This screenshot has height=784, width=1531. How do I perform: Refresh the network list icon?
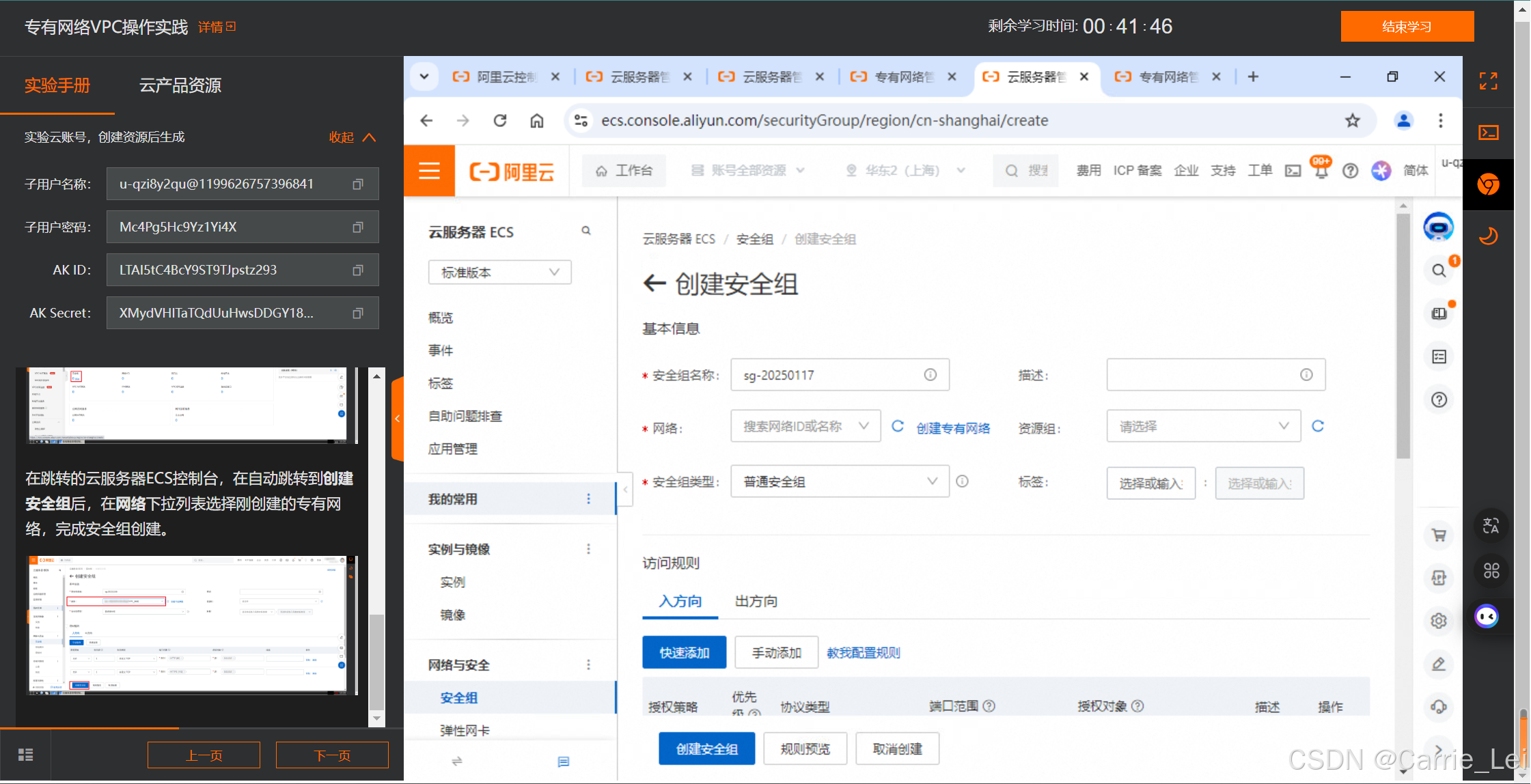(898, 427)
